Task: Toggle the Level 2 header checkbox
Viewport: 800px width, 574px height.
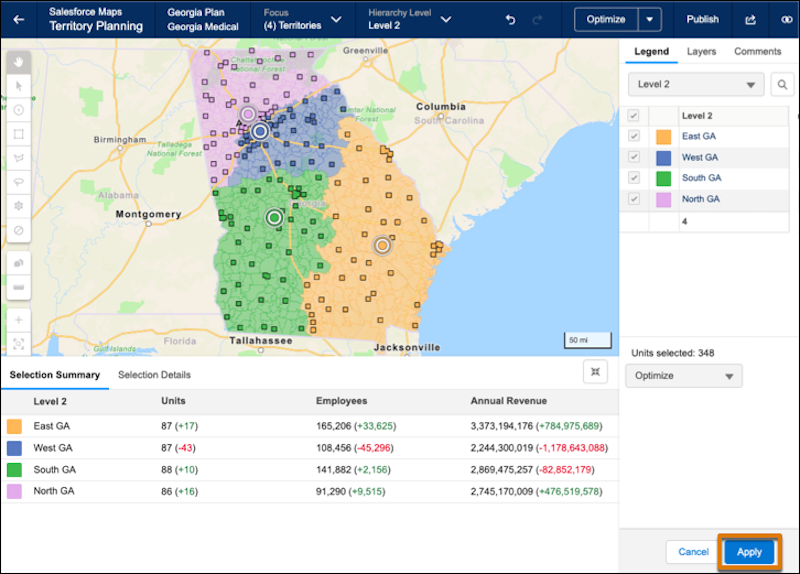Action: (x=633, y=115)
